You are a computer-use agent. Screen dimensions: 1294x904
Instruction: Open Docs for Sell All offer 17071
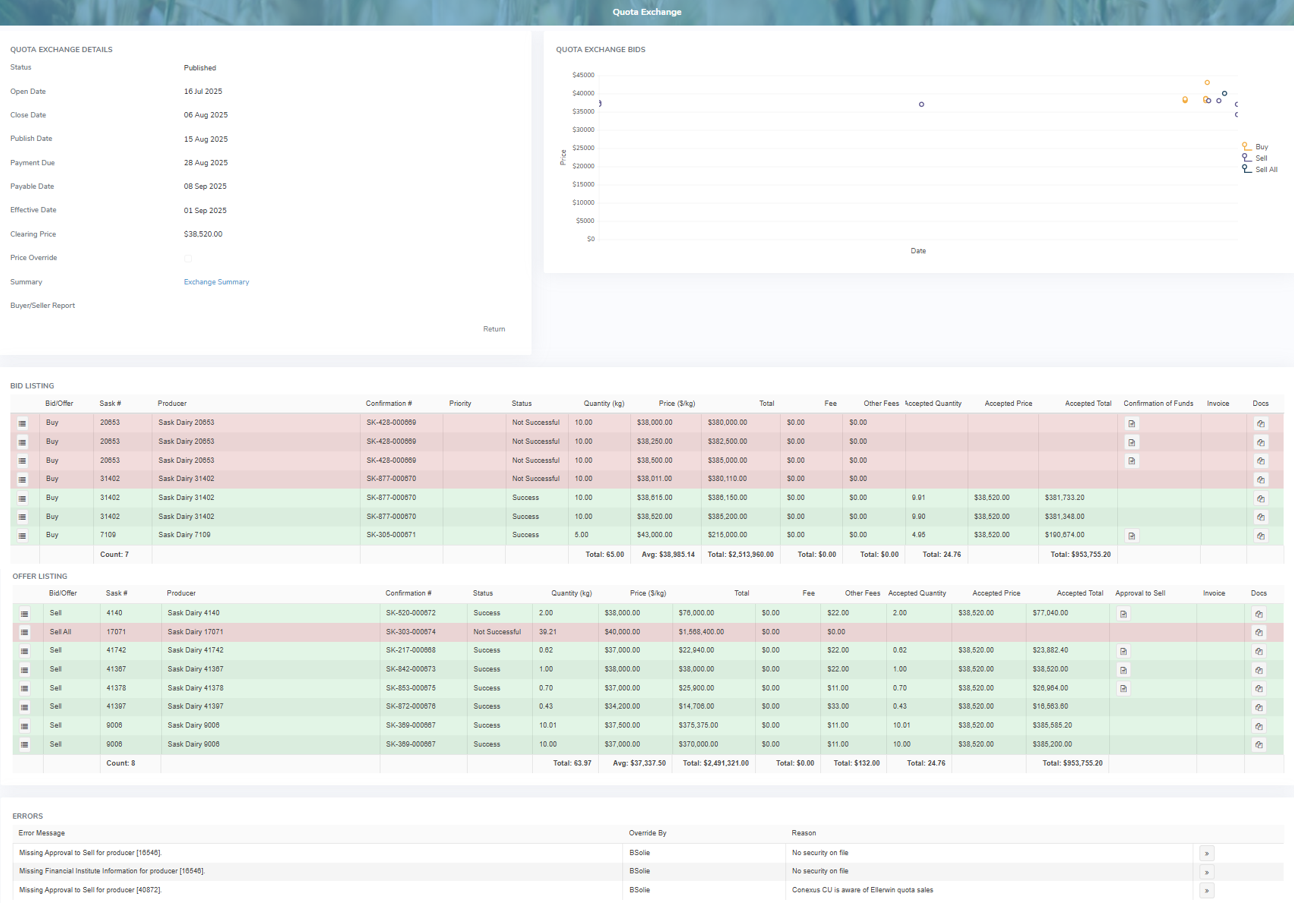1259,633
